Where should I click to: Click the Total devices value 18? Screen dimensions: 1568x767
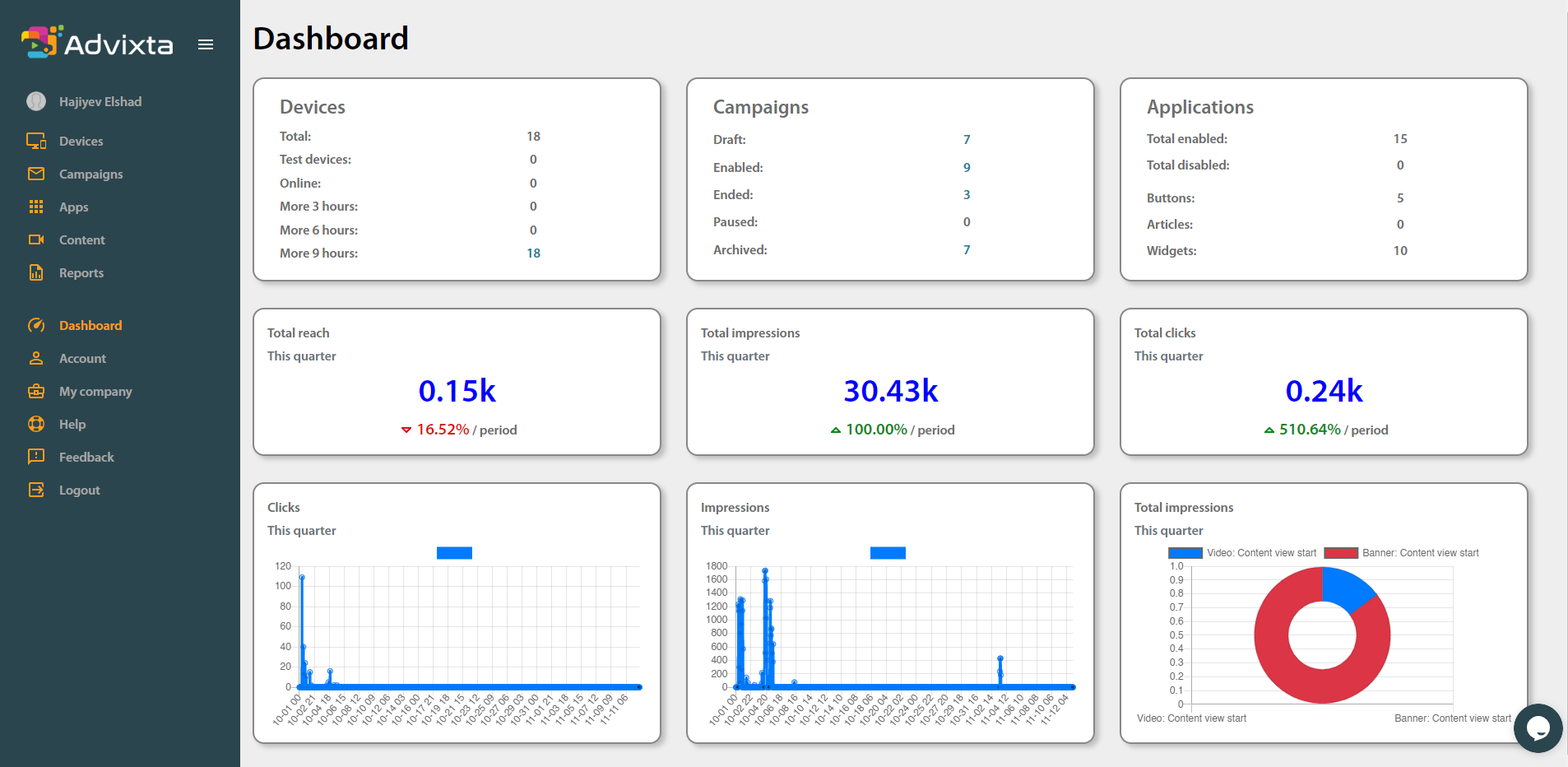[533, 136]
